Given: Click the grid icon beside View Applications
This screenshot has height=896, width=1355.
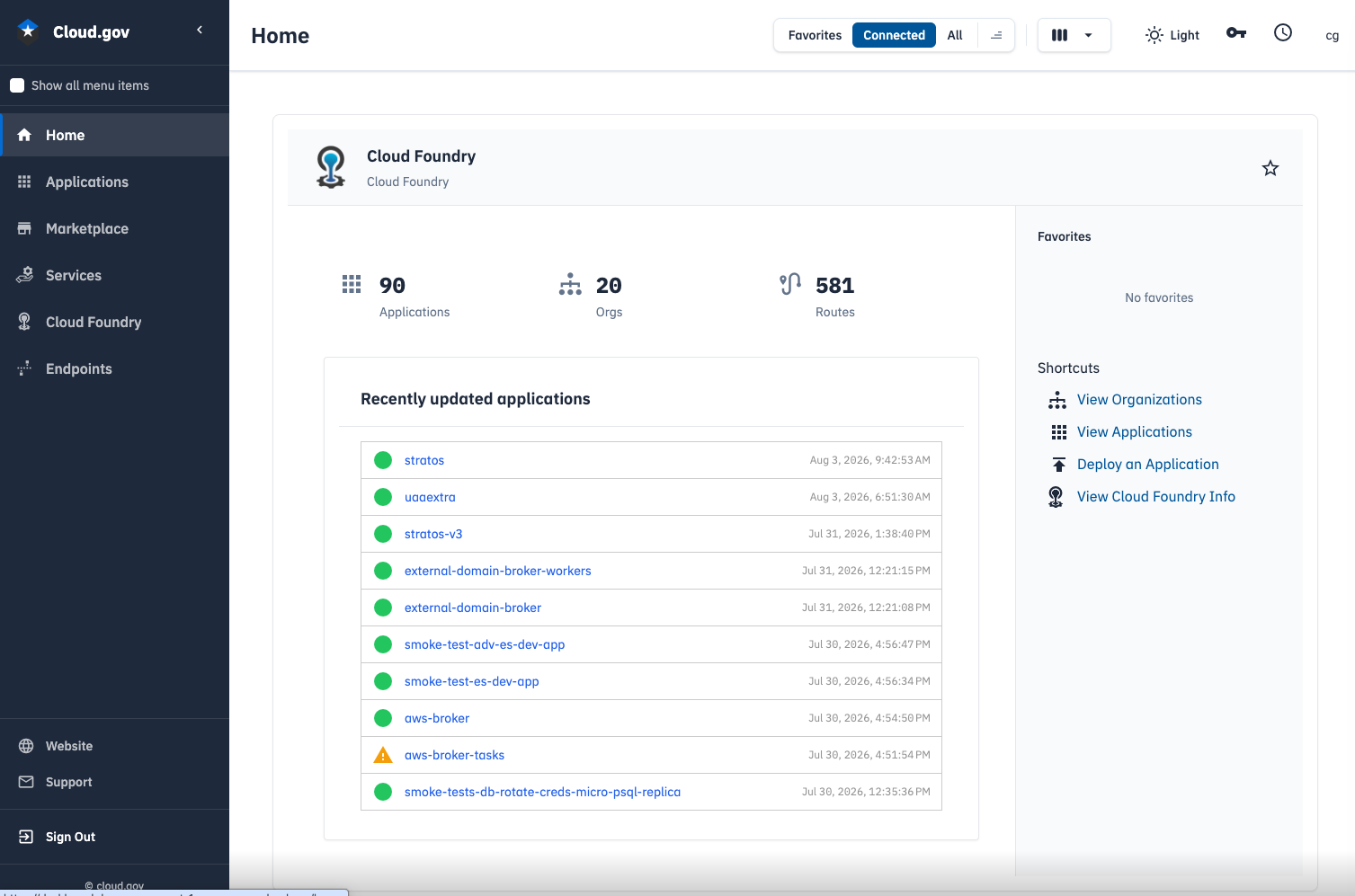Looking at the screenshot, I should [x=1058, y=432].
